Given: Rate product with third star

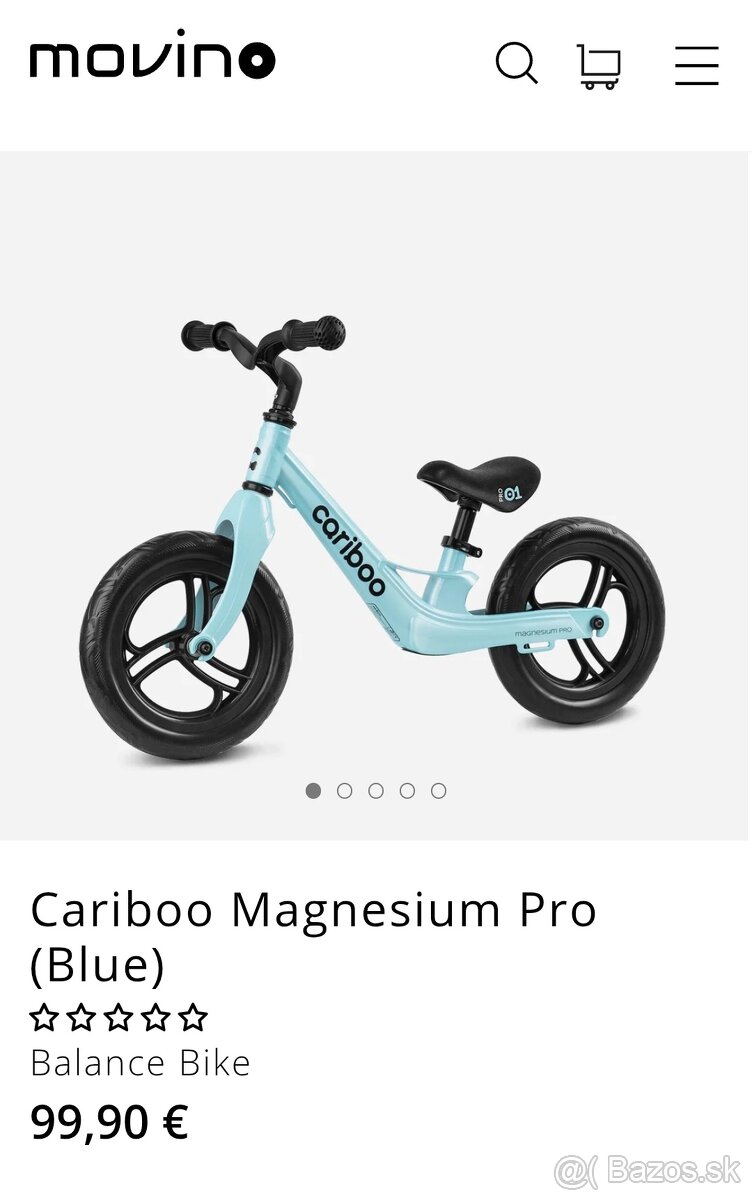Looking at the screenshot, I should click(x=118, y=1018).
